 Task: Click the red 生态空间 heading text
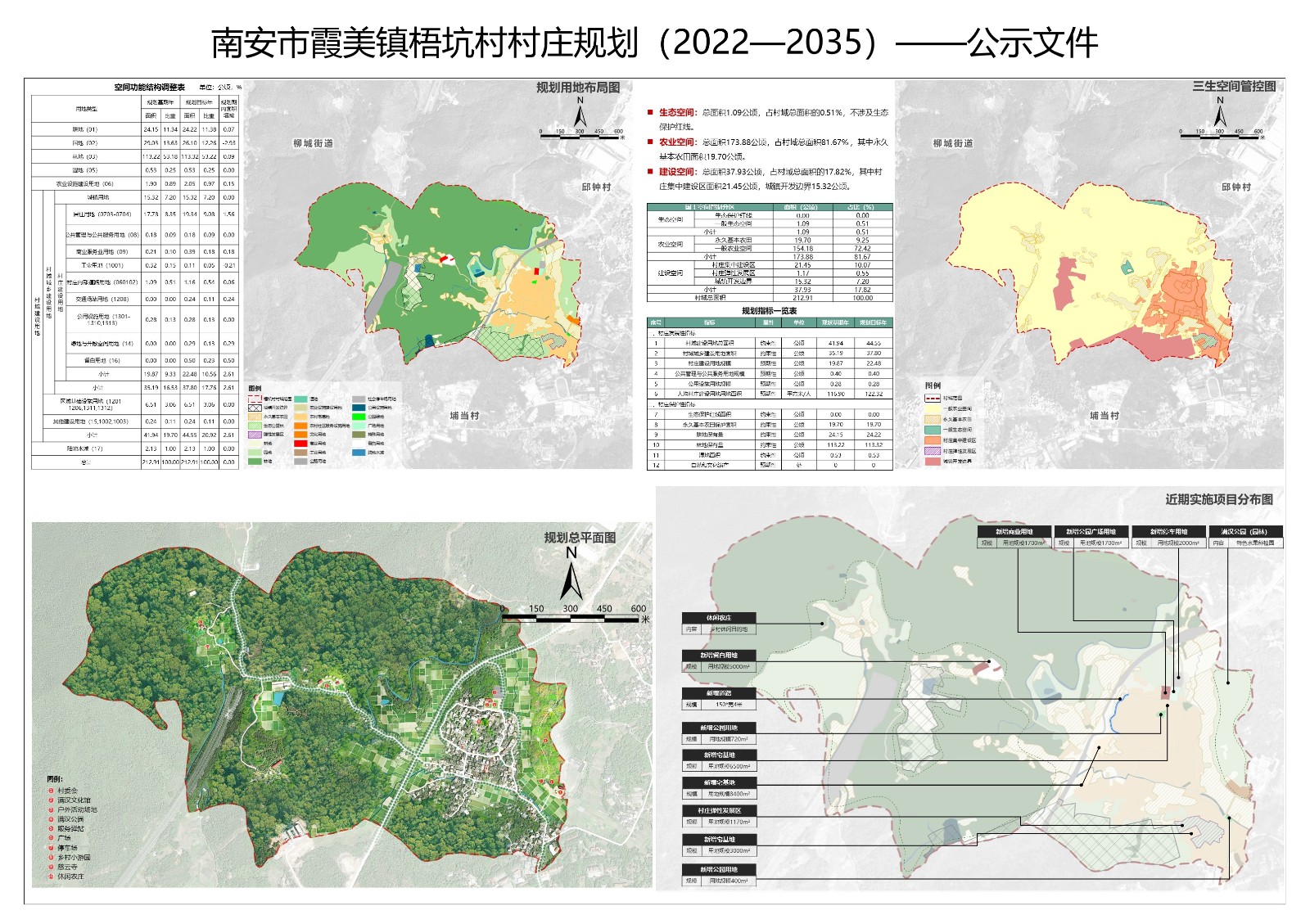click(x=677, y=112)
